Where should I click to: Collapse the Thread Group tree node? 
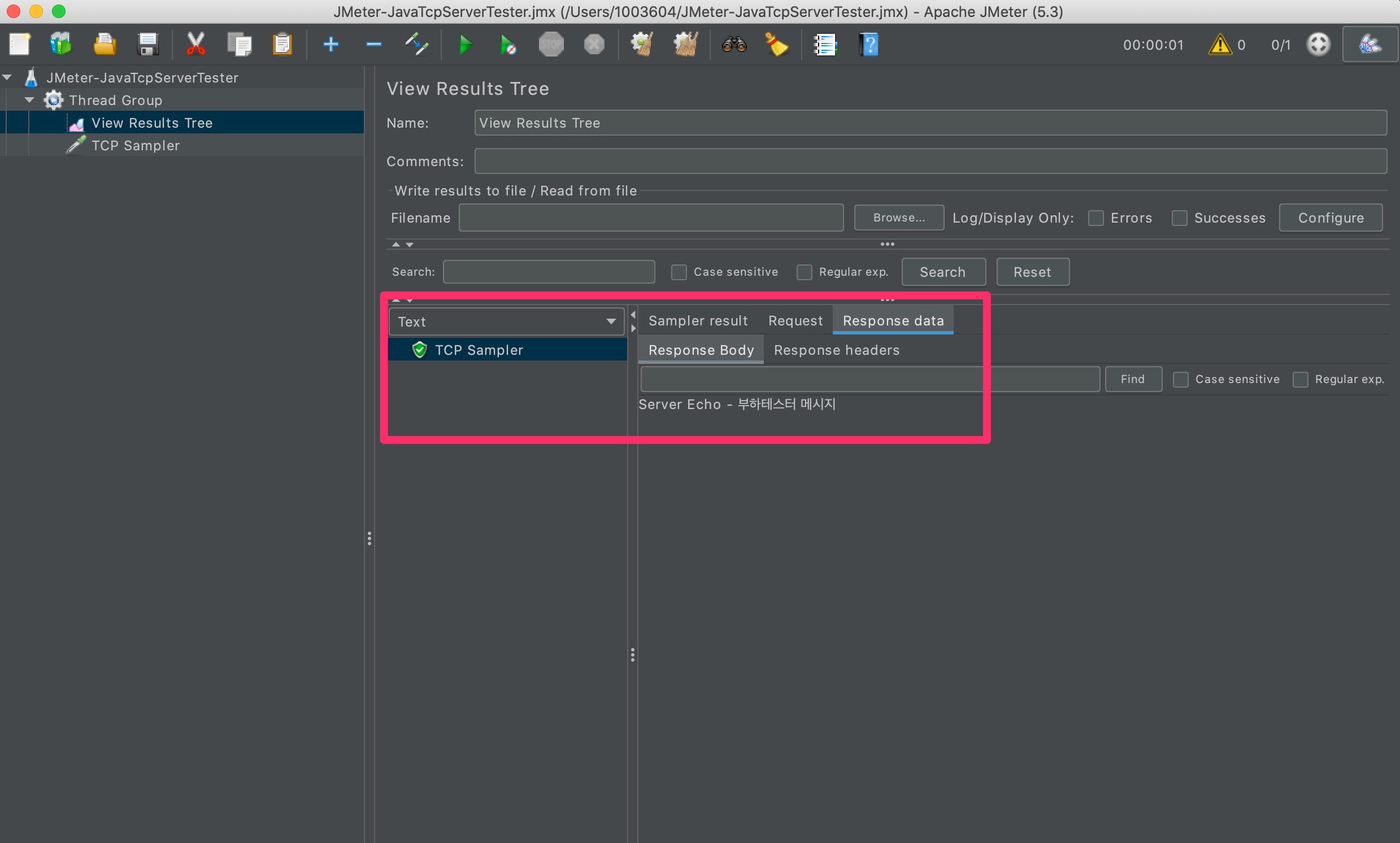tap(29, 100)
